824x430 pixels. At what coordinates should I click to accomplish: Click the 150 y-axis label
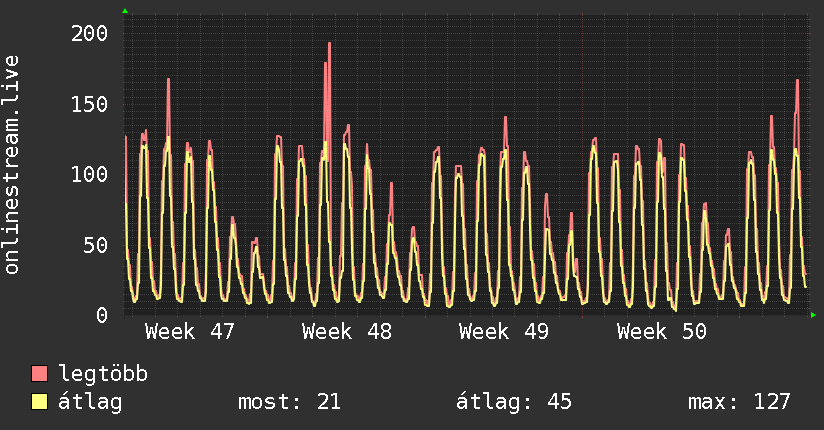89,104
